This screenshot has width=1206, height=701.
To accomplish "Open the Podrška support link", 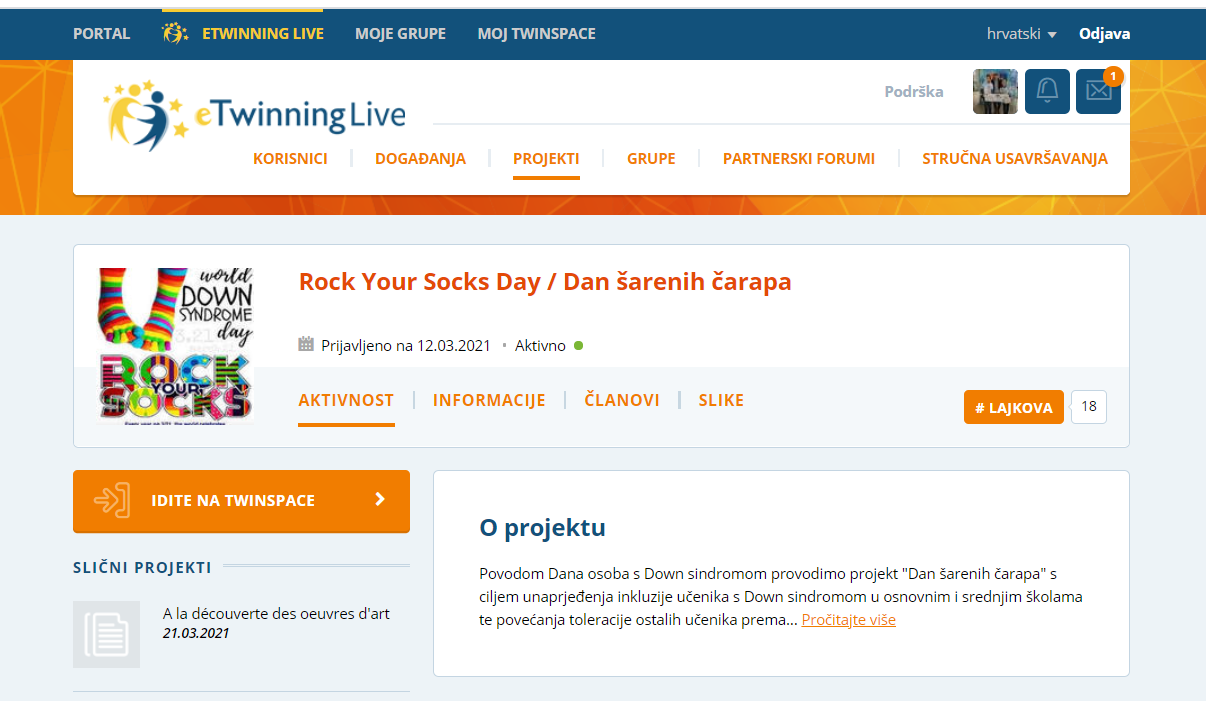I will [914, 92].
